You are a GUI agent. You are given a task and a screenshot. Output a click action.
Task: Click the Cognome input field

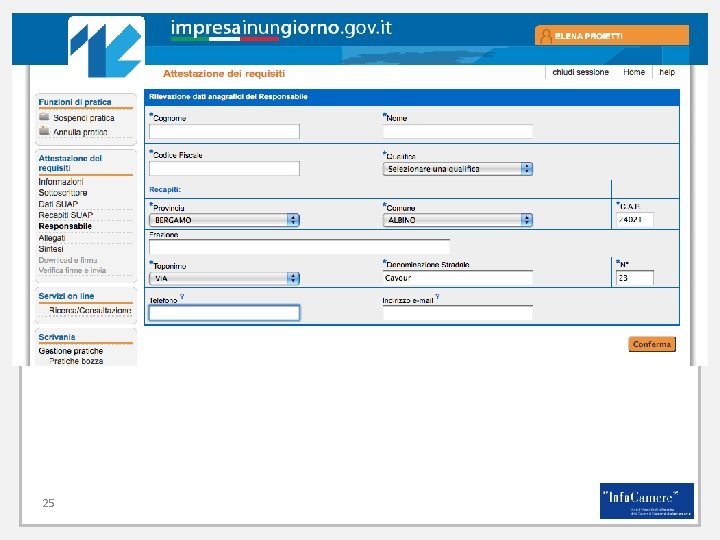[224, 131]
